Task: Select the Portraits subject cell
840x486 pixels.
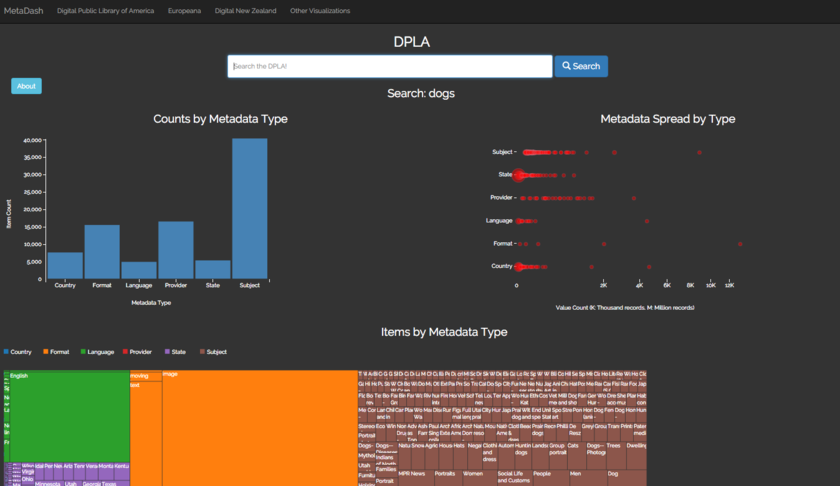Action: 449,478
